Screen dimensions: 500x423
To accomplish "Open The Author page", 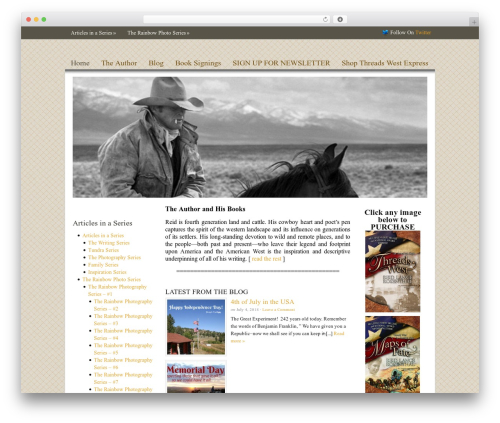I will click(x=119, y=63).
